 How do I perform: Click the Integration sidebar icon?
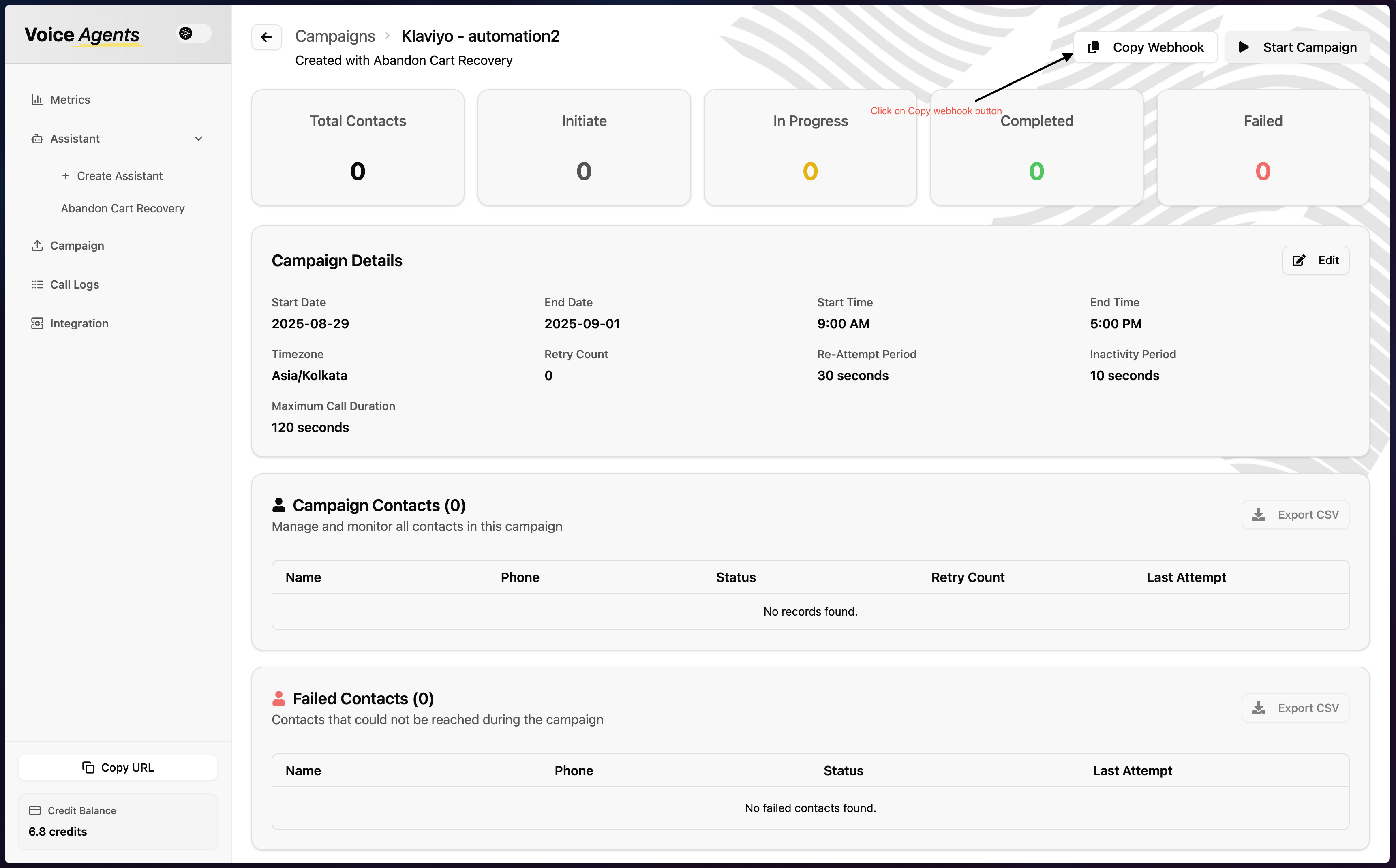point(37,324)
